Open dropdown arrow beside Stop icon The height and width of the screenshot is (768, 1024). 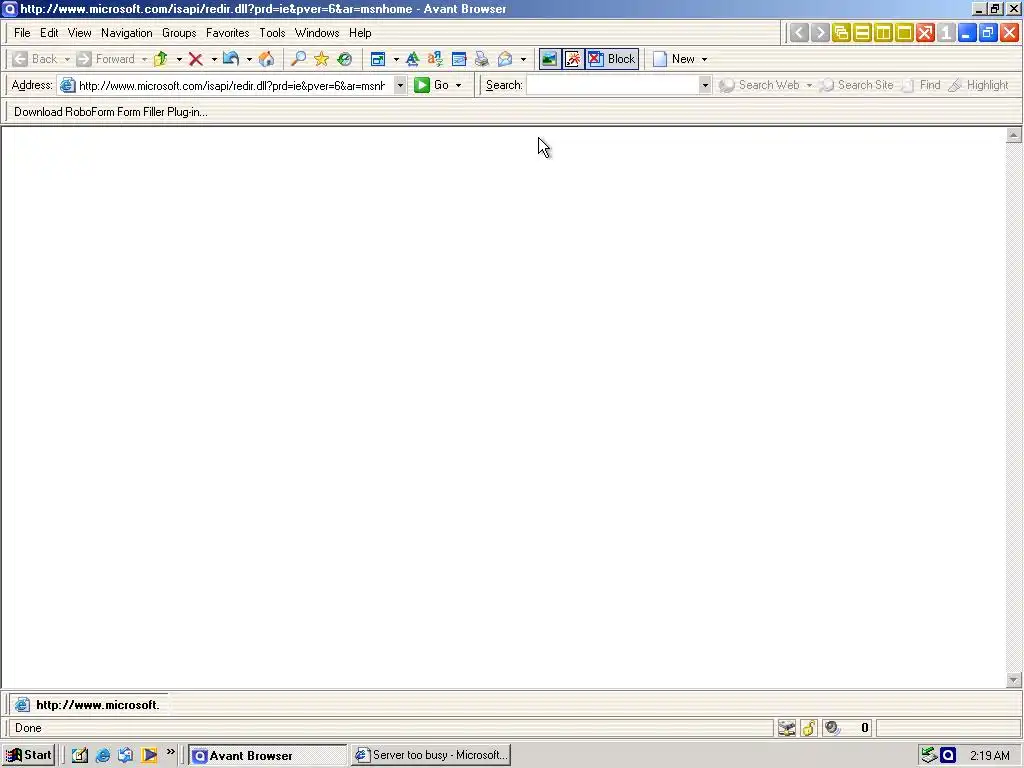point(214,59)
